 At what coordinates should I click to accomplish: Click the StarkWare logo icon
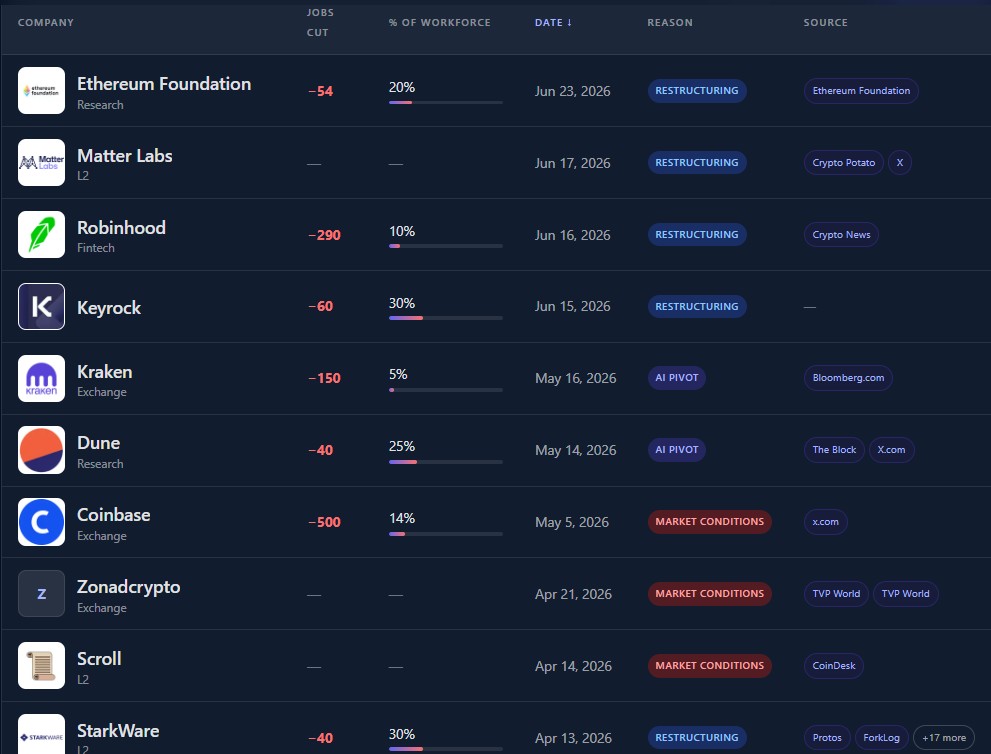[41, 734]
